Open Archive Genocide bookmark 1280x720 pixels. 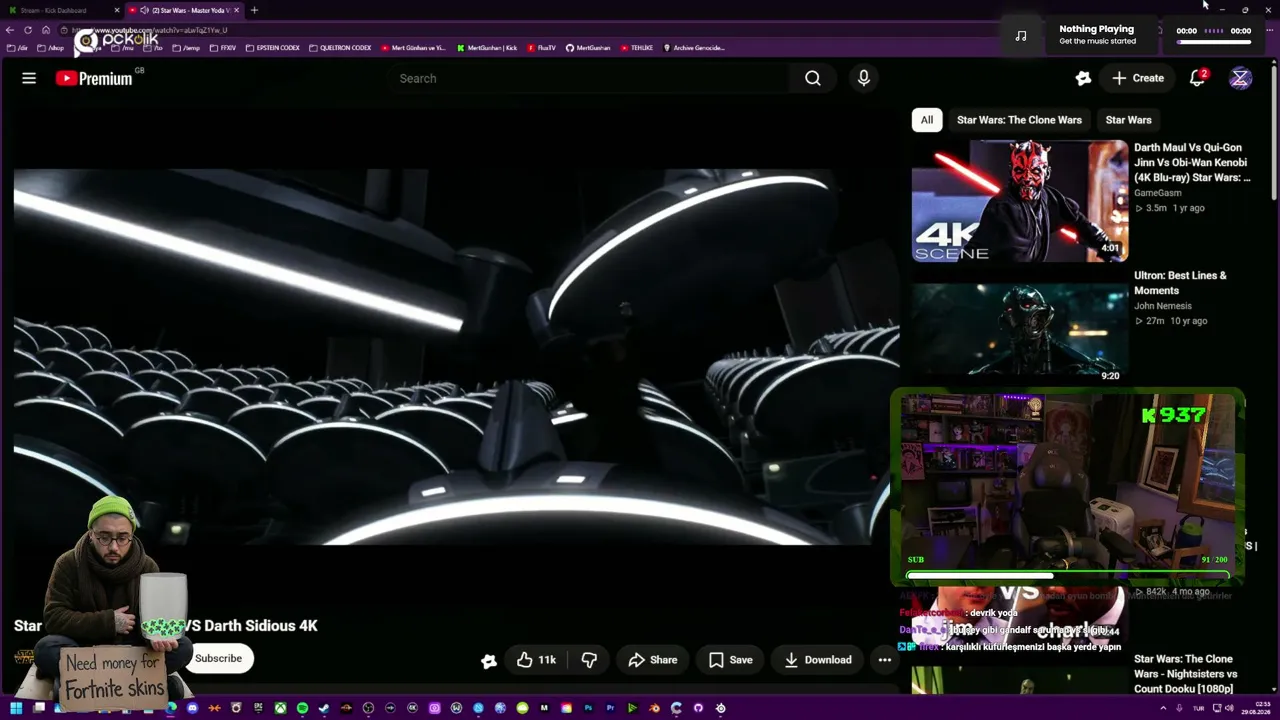[694, 48]
